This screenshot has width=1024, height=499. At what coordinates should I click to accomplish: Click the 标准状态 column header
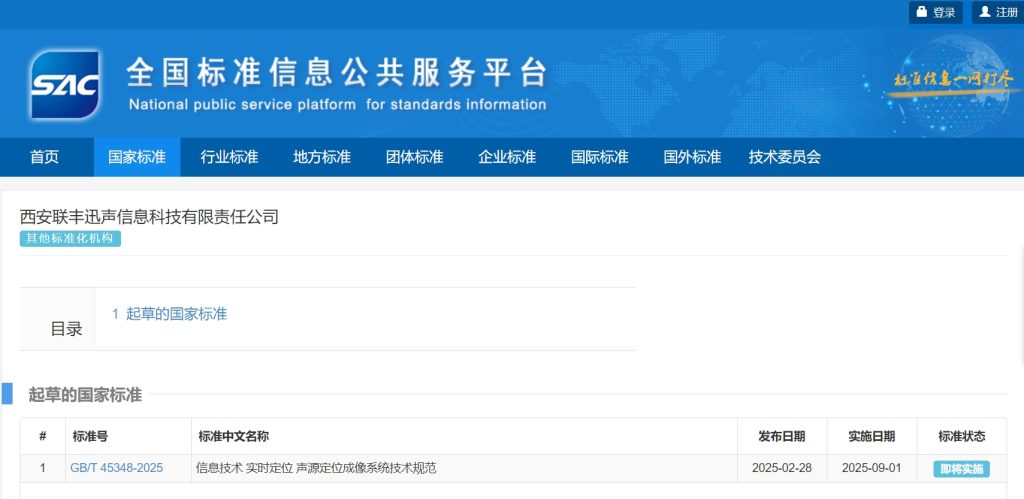961,436
